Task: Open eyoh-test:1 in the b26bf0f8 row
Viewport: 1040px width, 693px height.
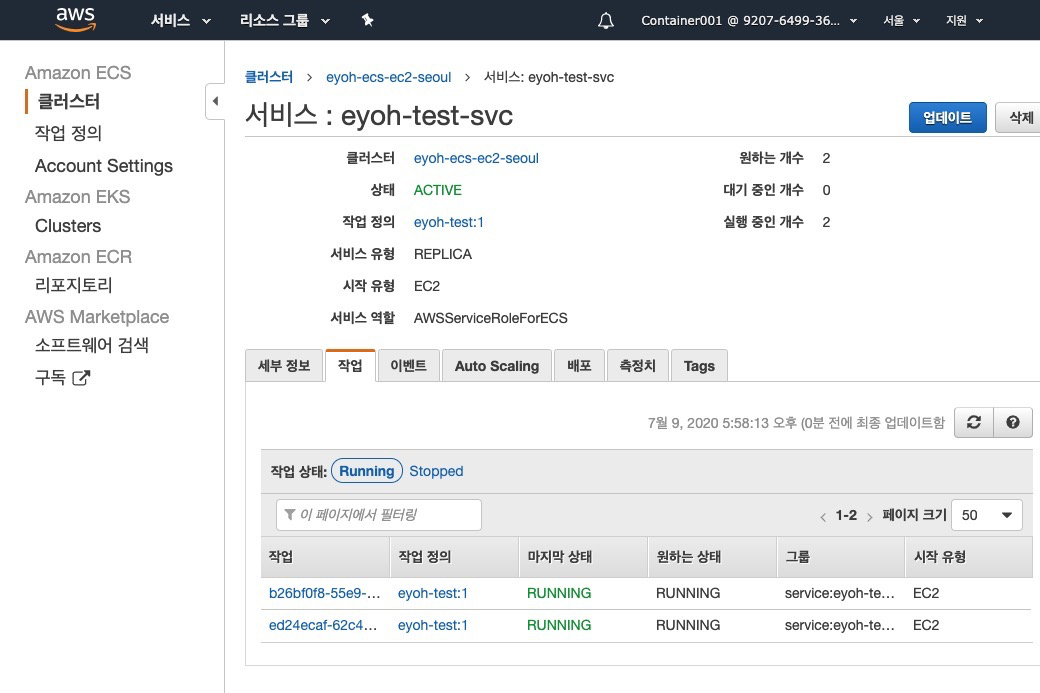Action: (x=432, y=593)
